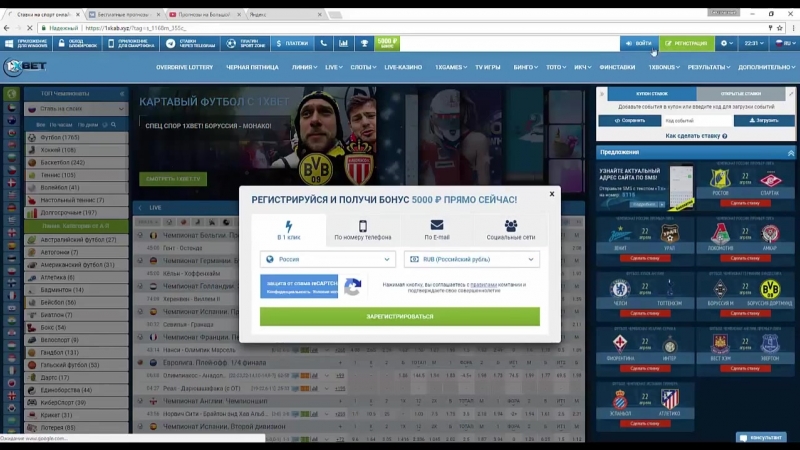
Task: Select Футбол (1765) in the sports list
Action: coord(77,137)
